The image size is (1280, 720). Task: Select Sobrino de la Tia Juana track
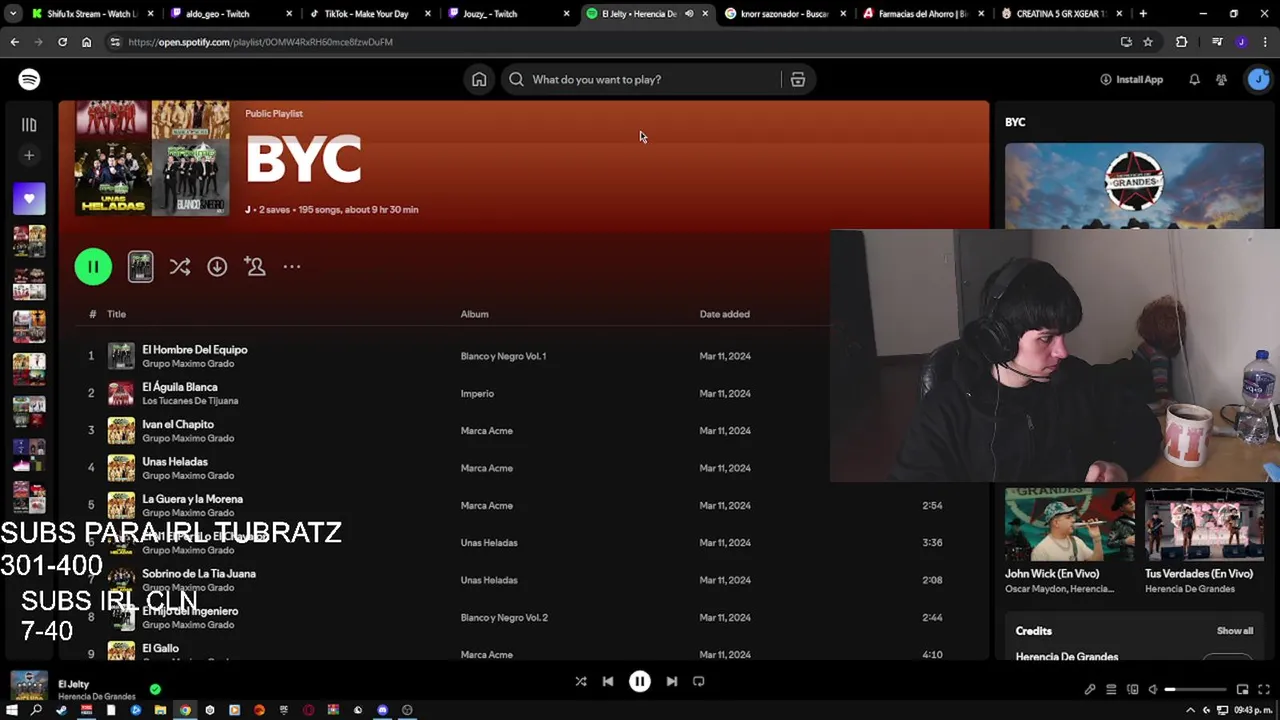point(199,574)
